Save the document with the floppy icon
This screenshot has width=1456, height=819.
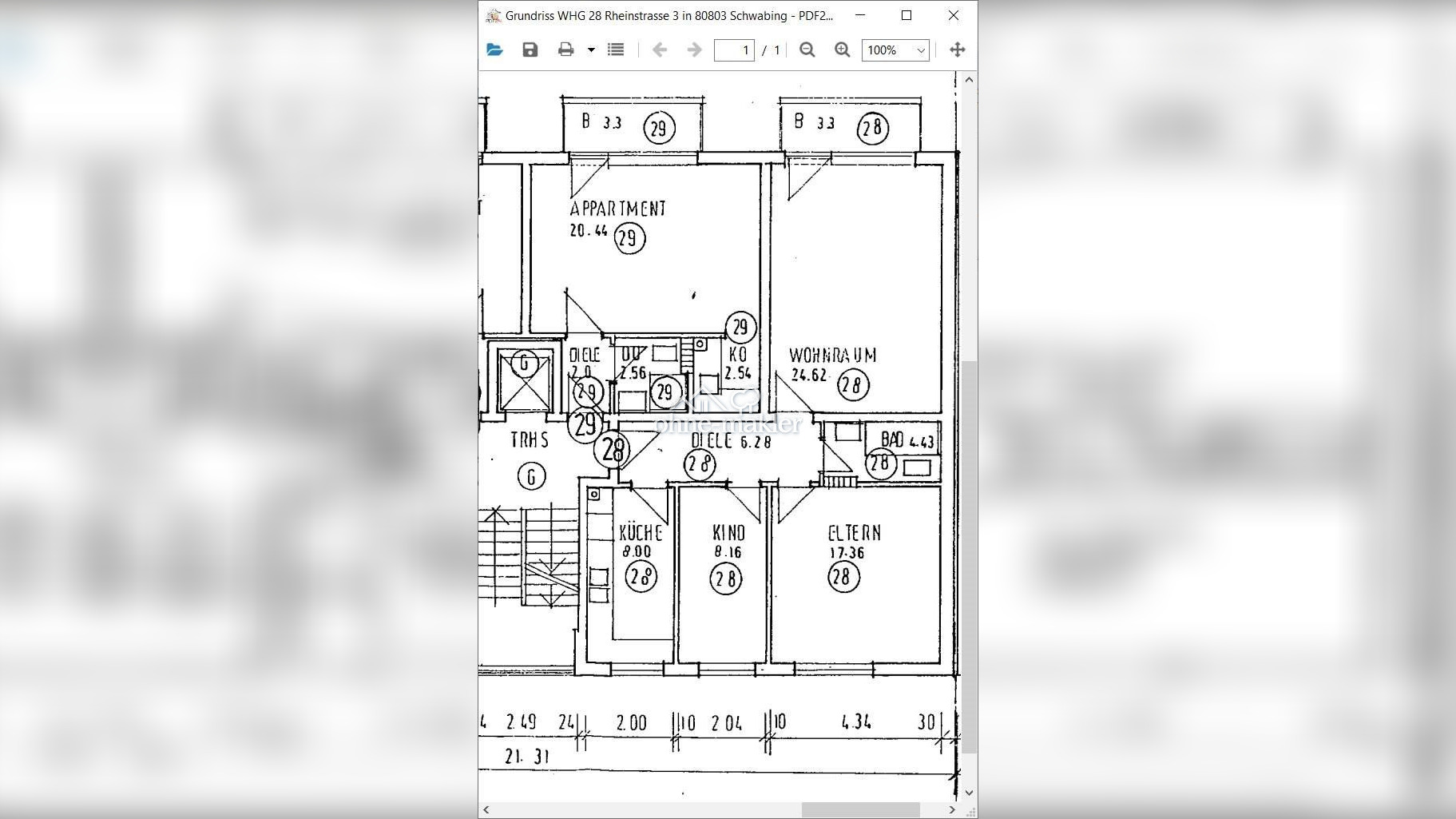(x=530, y=50)
